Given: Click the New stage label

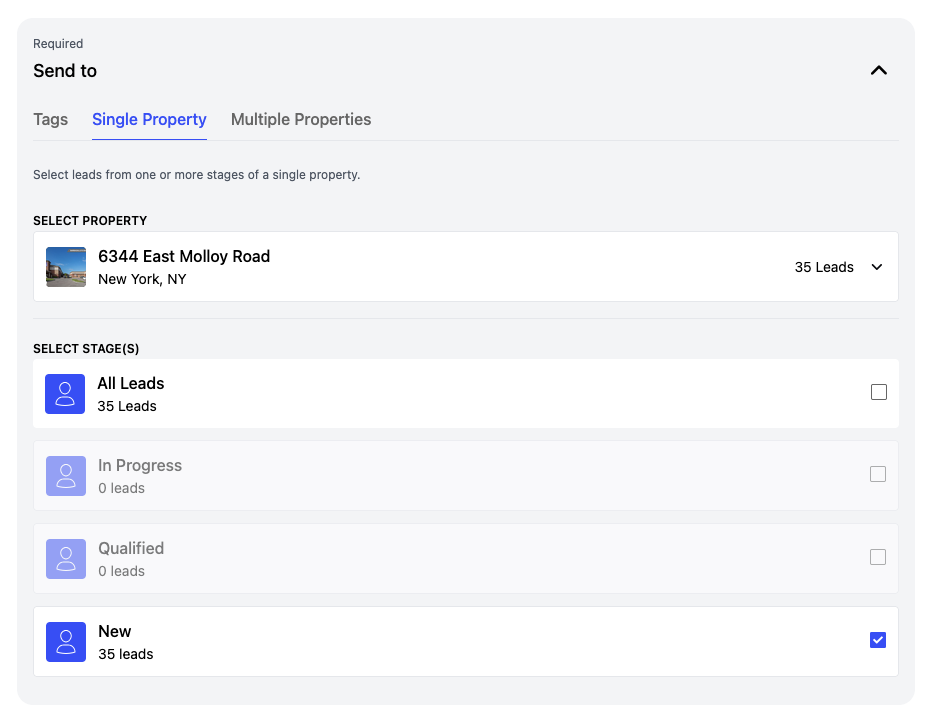Looking at the screenshot, I should point(115,631).
